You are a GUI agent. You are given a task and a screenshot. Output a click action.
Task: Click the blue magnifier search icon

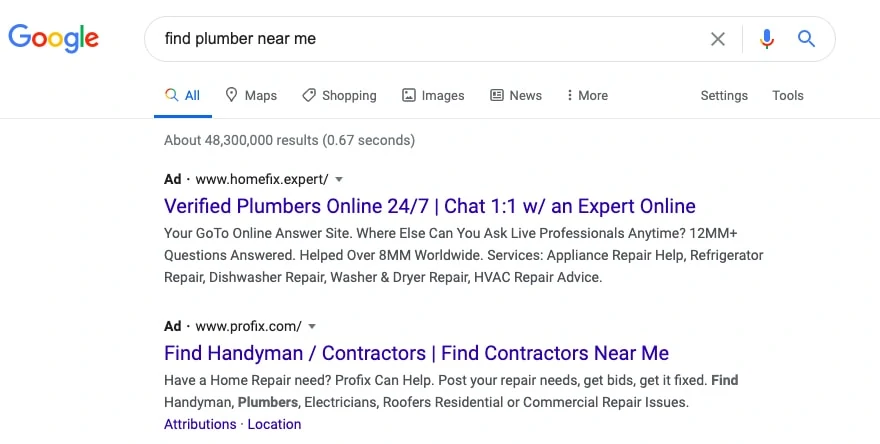tap(806, 39)
